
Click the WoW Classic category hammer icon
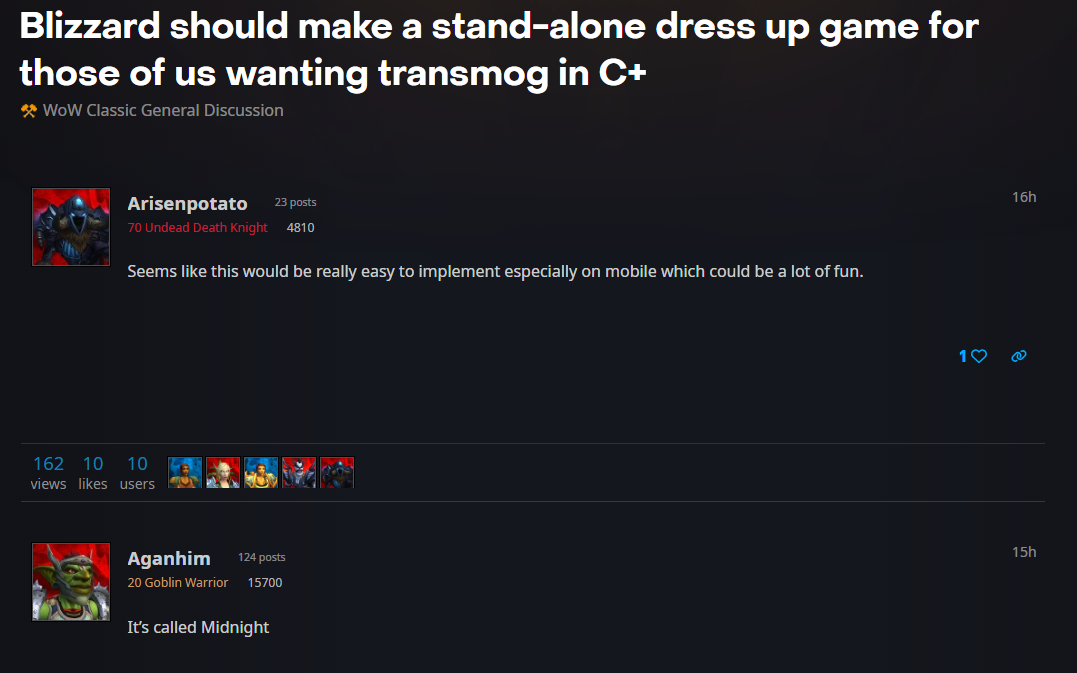click(28, 111)
